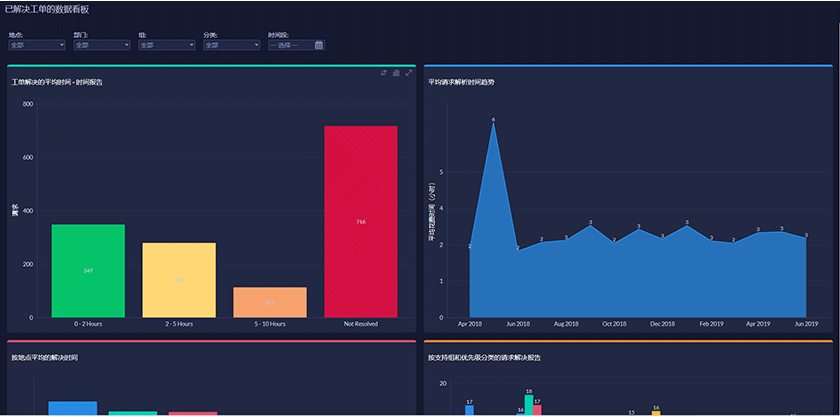Click the green 0 - 2 Hours bar
The width and height of the screenshot is (840, 417).
(88, 271)
